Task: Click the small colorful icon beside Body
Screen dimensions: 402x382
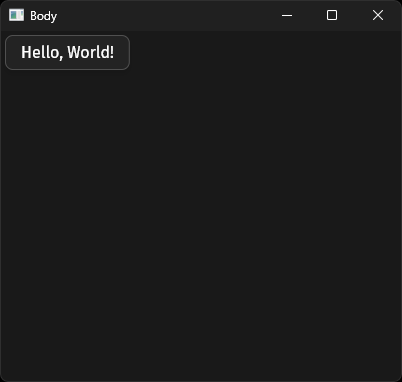Action: pos(16,15)
